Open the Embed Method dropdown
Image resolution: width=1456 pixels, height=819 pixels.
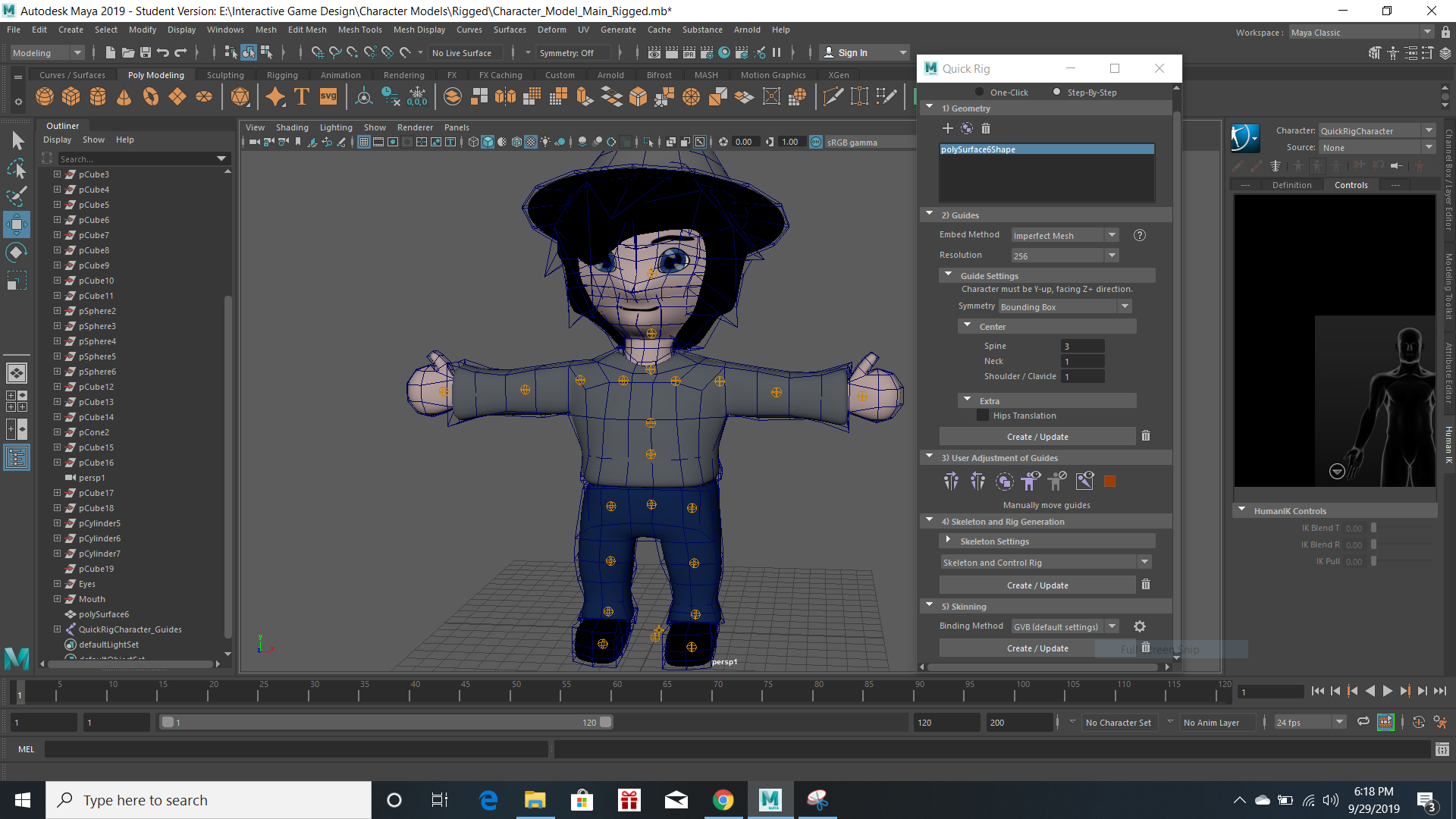[x=1065, y=235]
